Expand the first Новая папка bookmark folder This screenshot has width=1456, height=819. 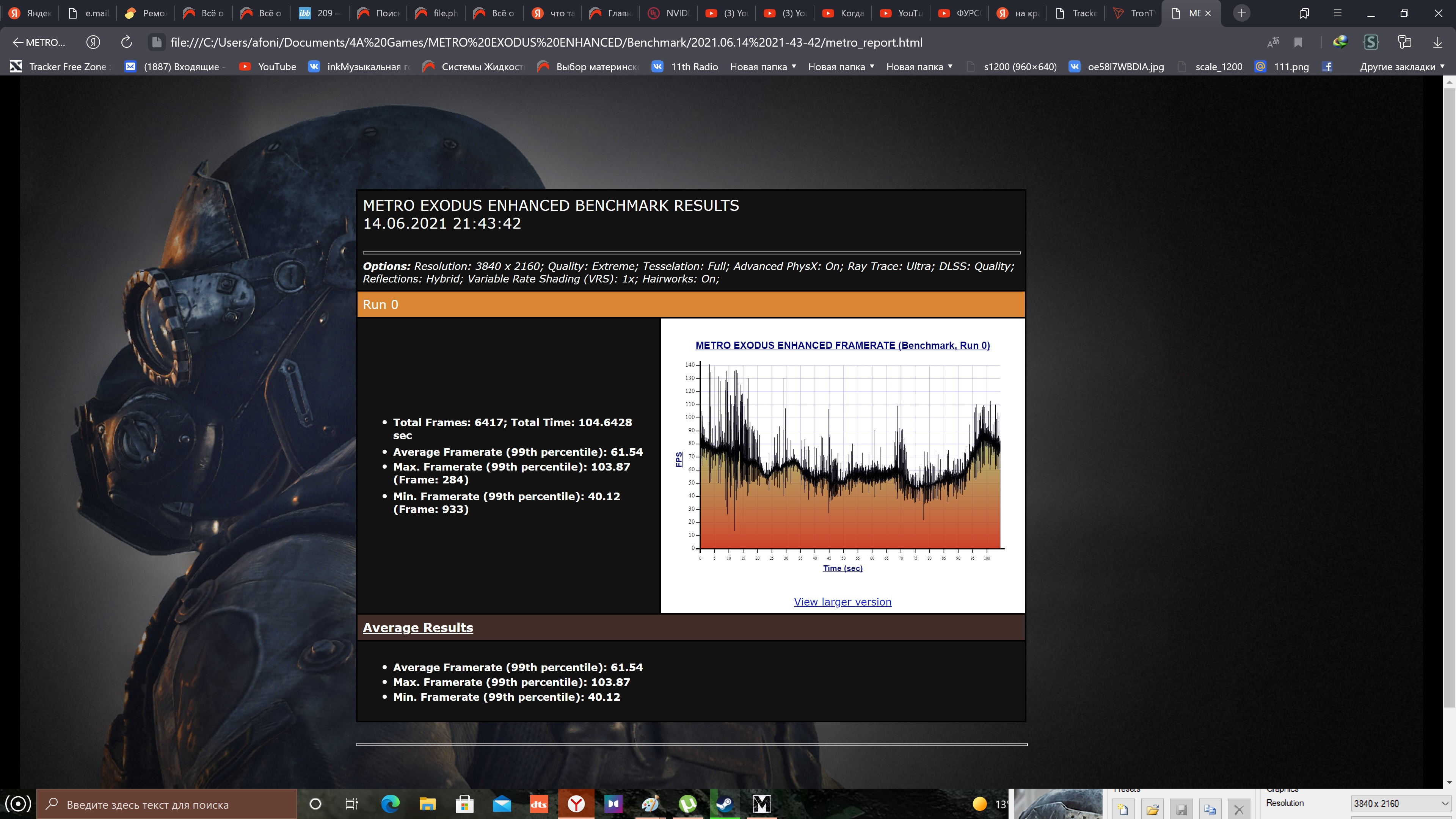coord(763,67)
